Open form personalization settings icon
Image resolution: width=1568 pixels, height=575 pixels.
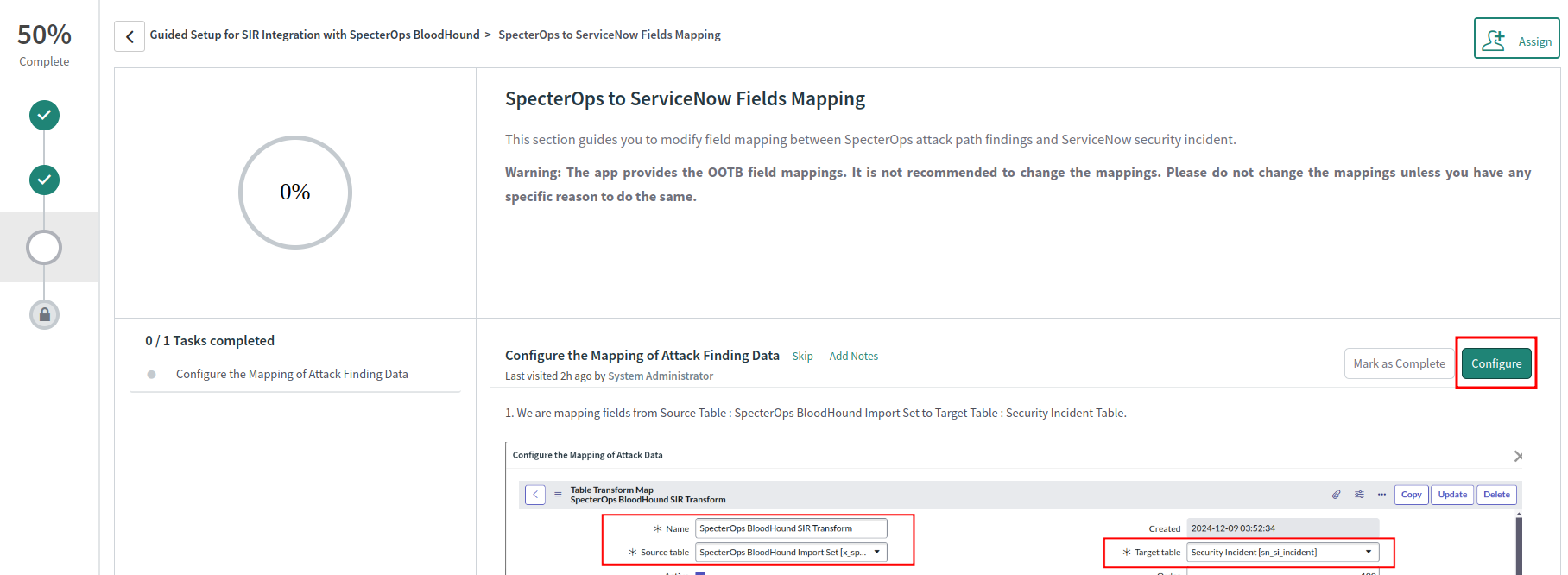tap(1359, 494)
